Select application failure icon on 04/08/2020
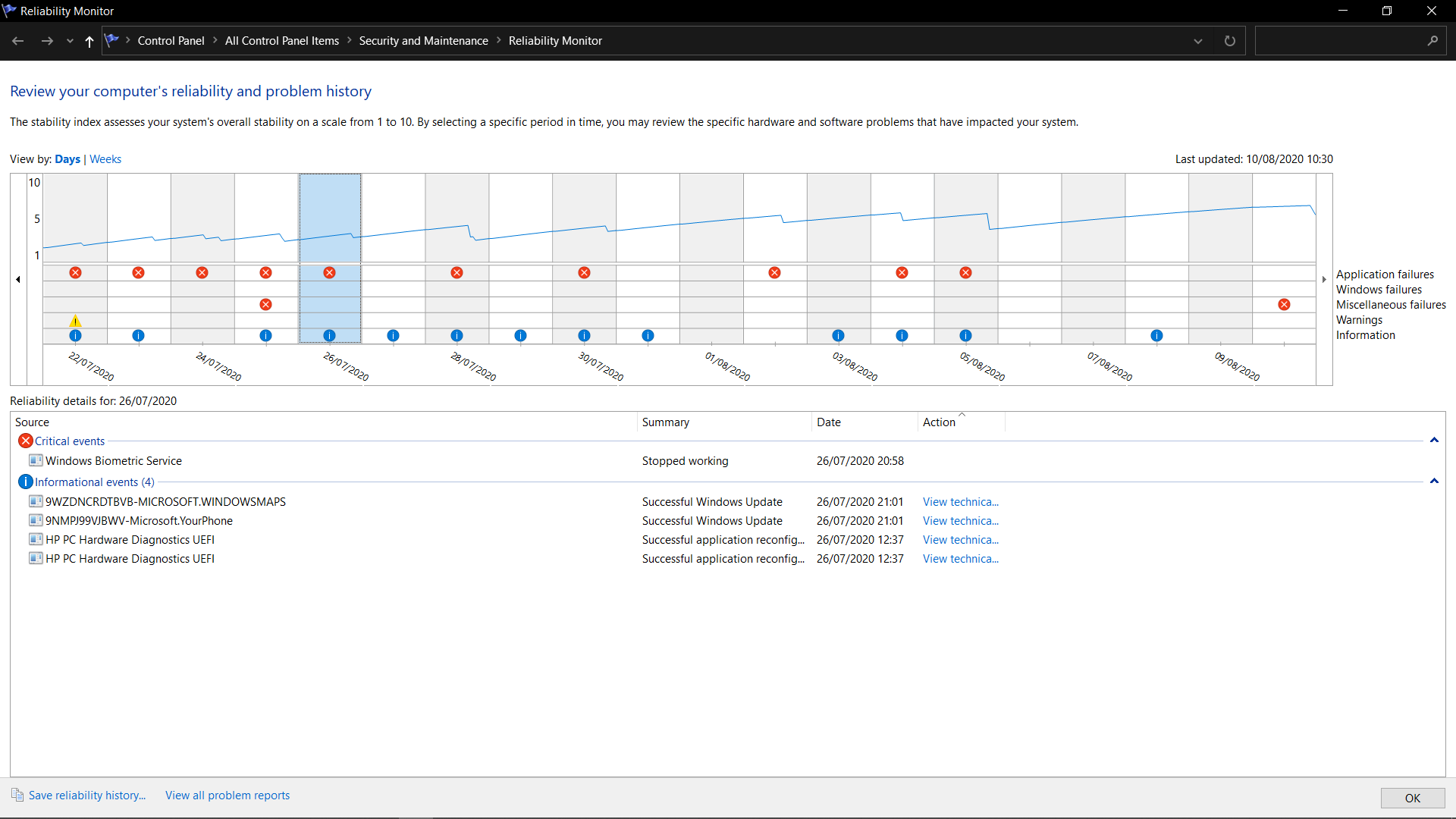This screenshot has width=1456, height=819. click(902, 272)
